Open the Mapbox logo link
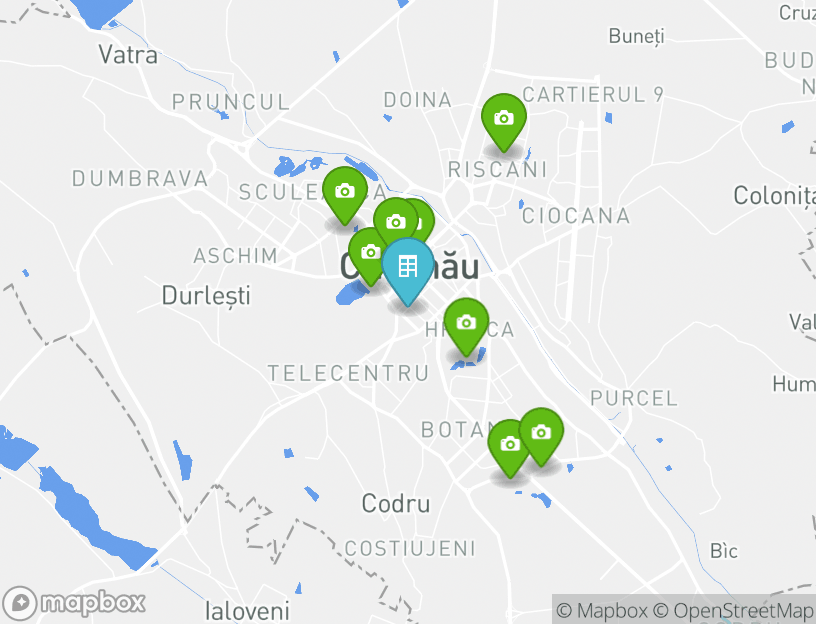Viewport: 816px width, 624px height. (x=74, y=604)
